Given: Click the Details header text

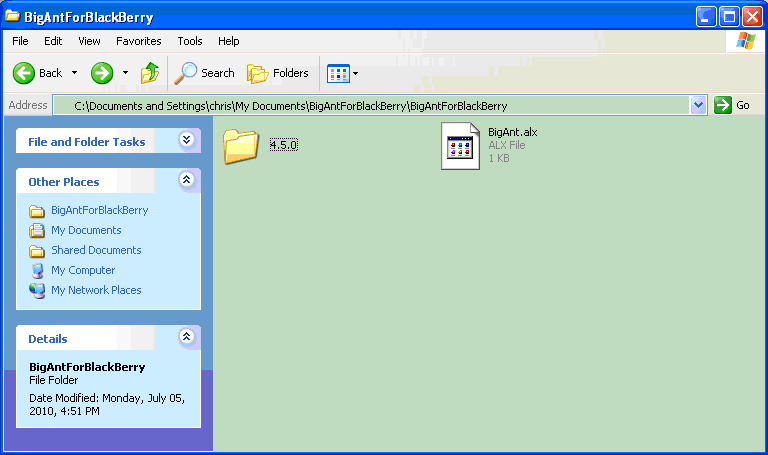Looking at the screenshot, I should tap(48, 339).
